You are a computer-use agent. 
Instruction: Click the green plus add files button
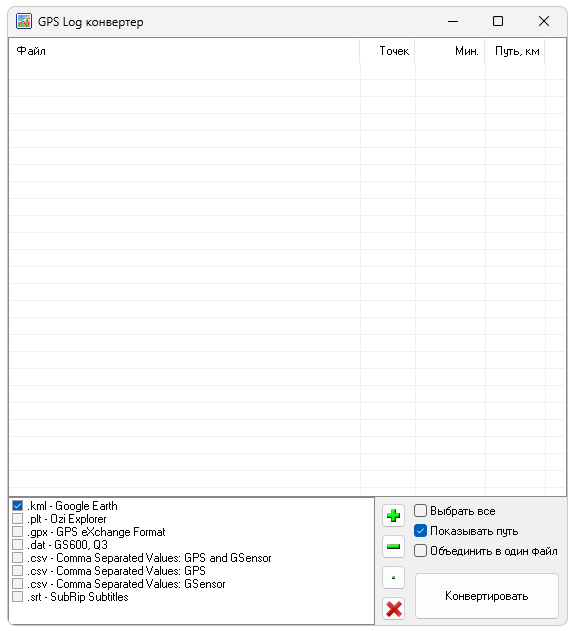(393, 516)
